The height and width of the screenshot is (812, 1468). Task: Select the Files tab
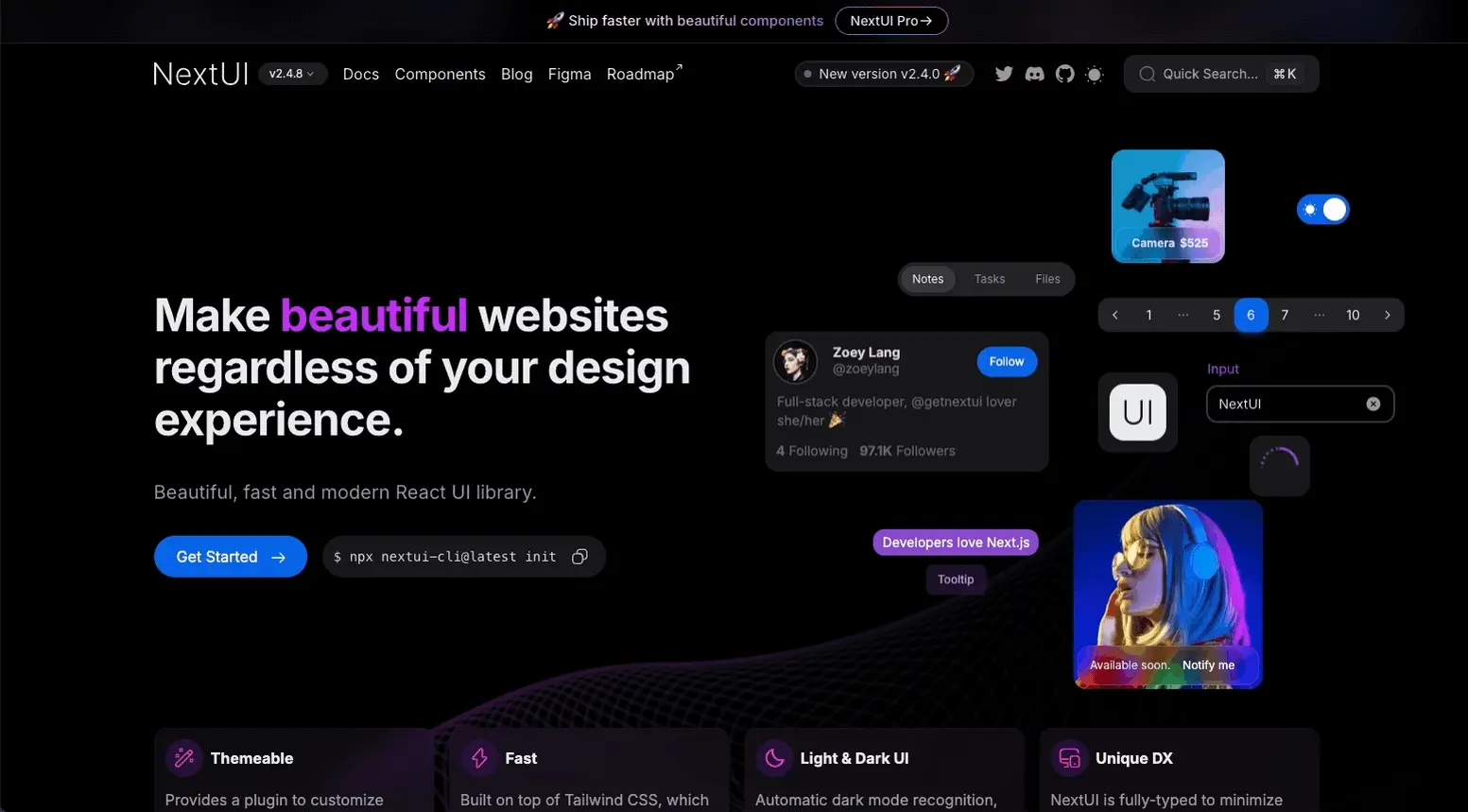click(1047, 279)
